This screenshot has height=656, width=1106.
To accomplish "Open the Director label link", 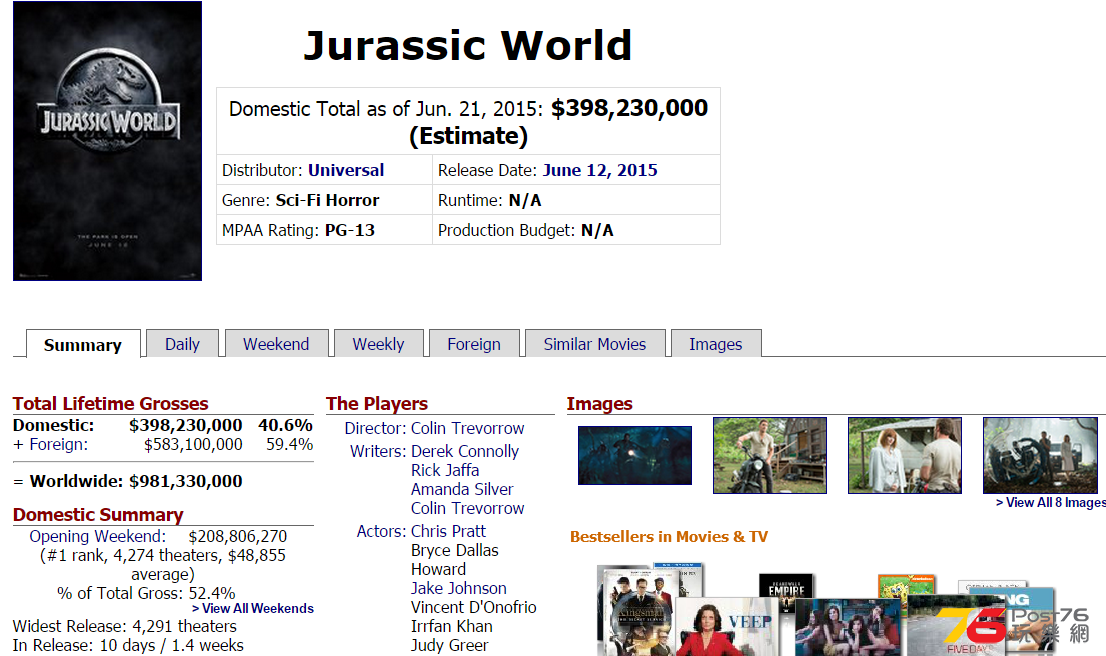I will 375,428.
